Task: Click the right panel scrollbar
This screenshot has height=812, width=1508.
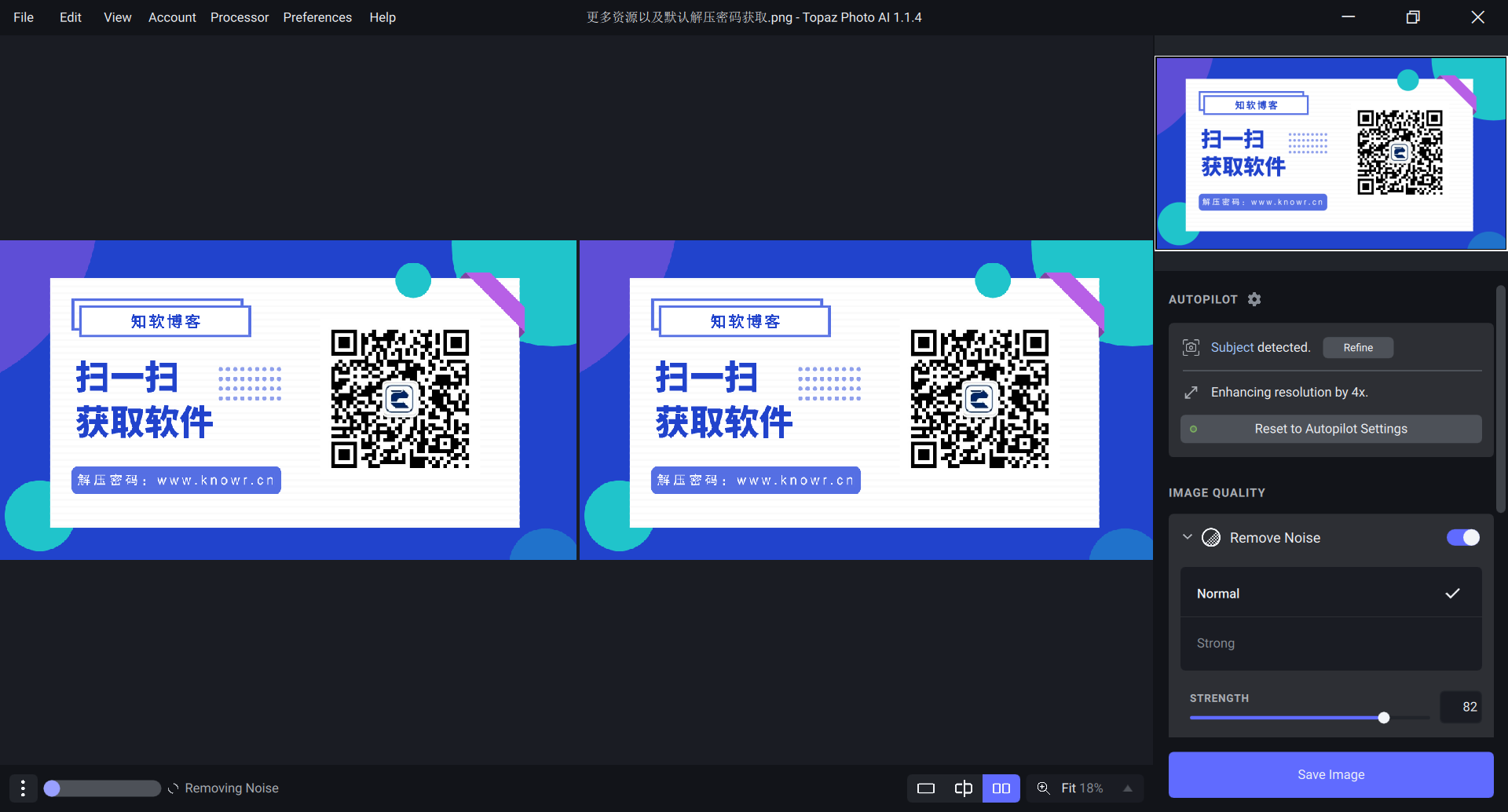Action: [x=1500, y=400]
